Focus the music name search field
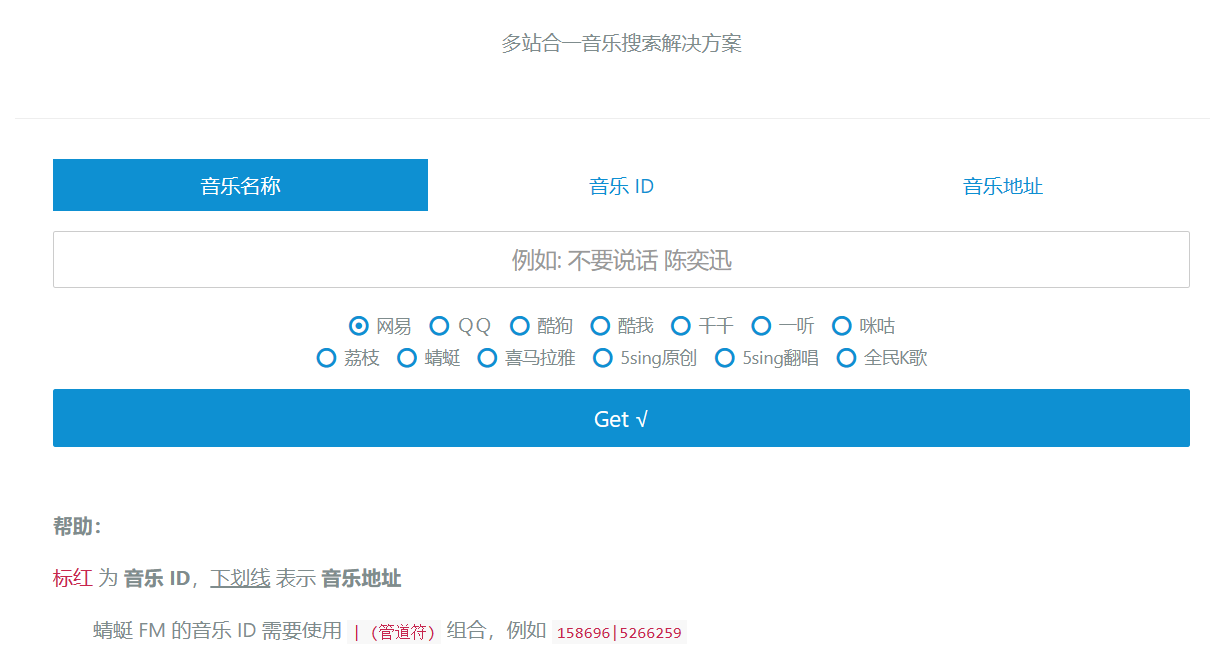 (621, 260)
